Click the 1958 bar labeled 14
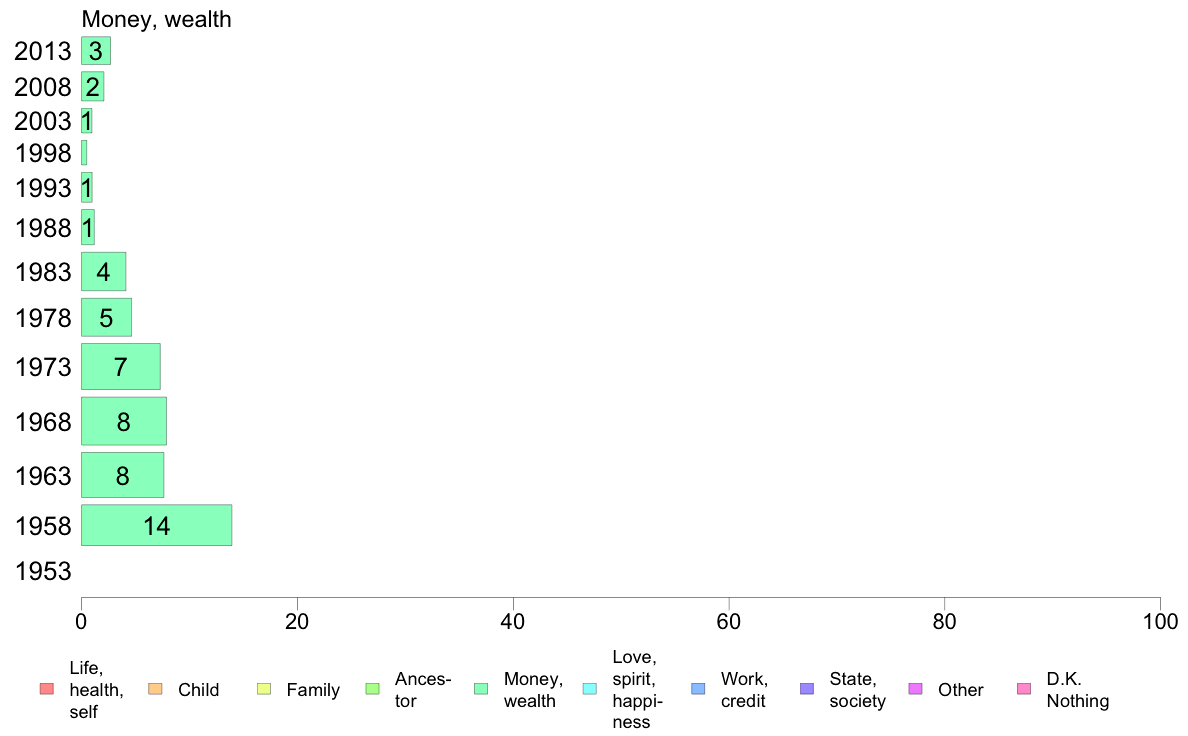The width and height of the screenshot is (1188, 736). [157, 525]
